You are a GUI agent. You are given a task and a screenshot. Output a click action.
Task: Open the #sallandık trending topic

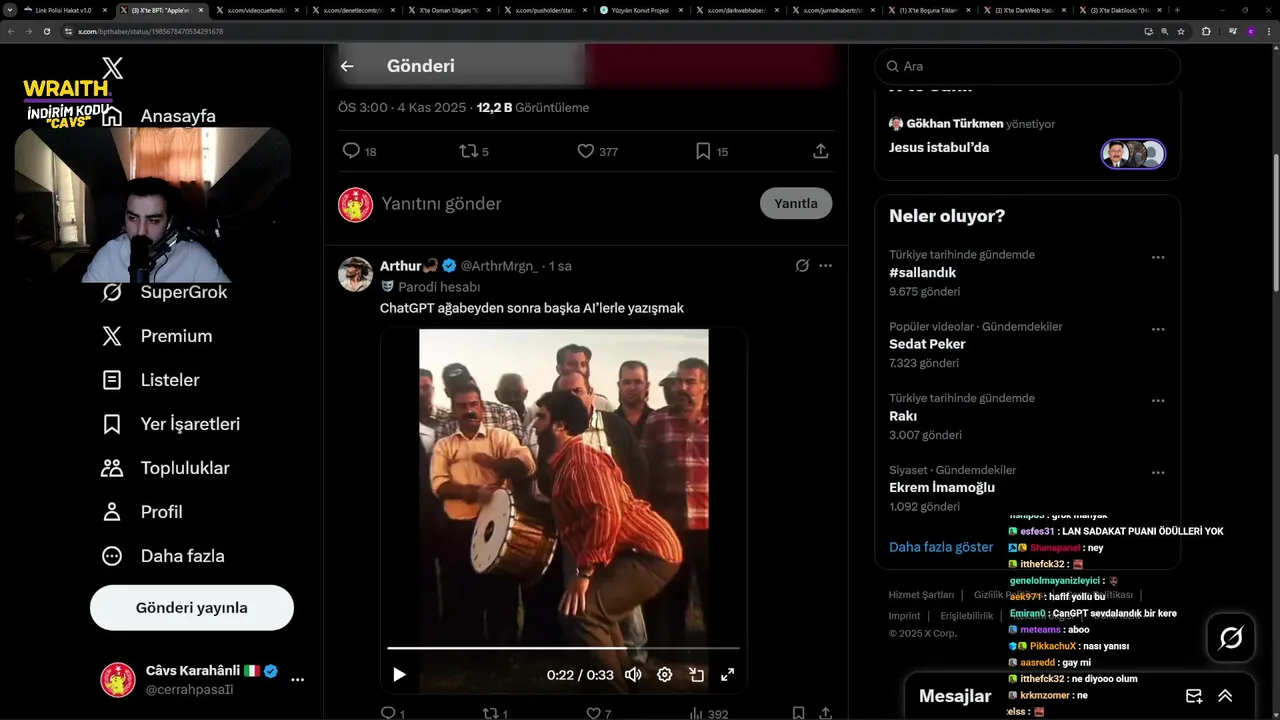(923, 272)
